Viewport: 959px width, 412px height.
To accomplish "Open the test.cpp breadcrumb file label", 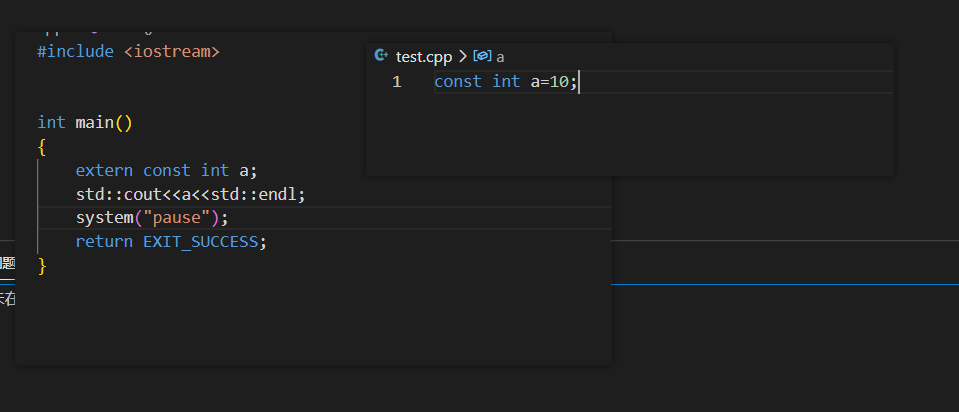I will click(x=424, y=57).
